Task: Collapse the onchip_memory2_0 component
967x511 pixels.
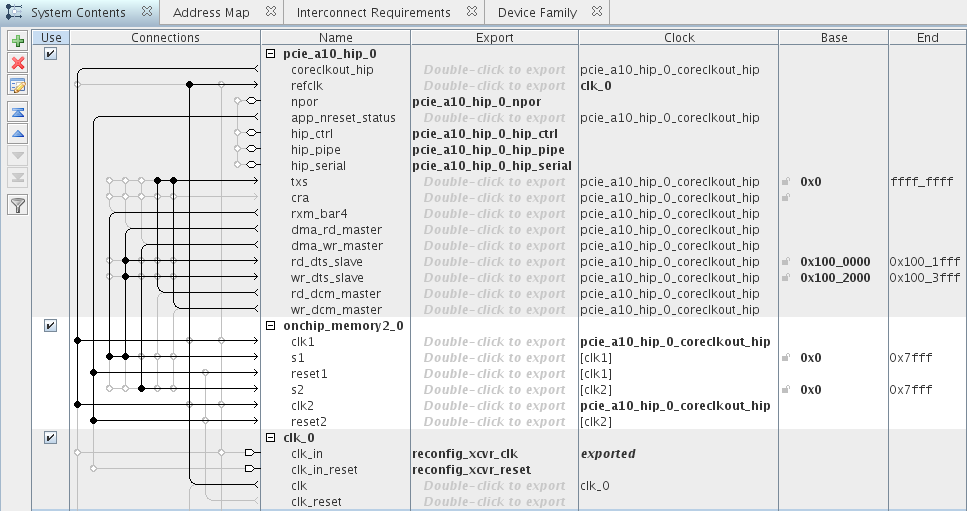Action: [271, 326]
